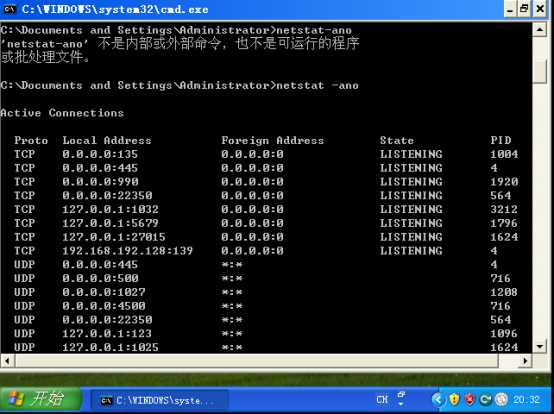Viewport: 554px width, 414px height.
Task: Click local address 0.0.0.0:990
Action: [100, 182]
